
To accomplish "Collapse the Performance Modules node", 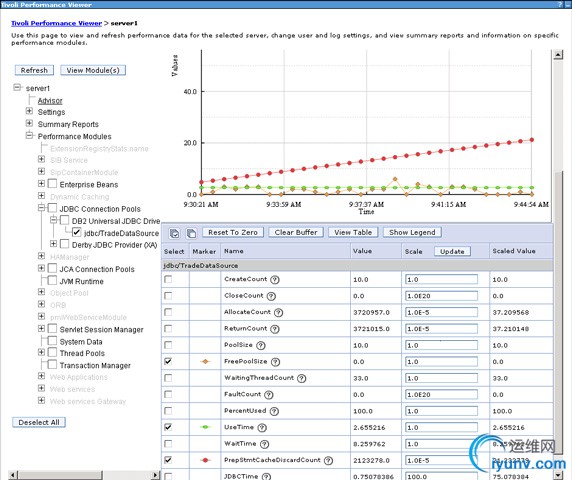I will (x=29, y=135).
